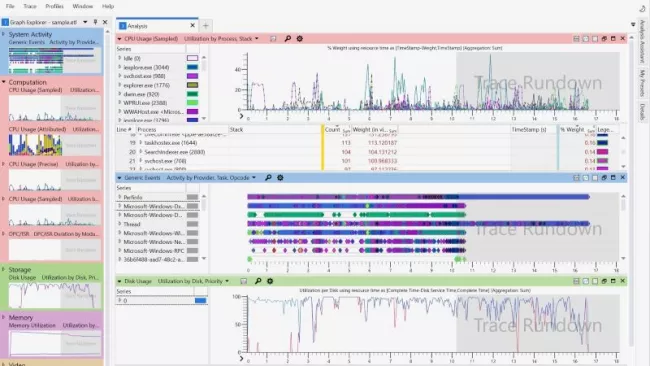Open search in CPU Usage (Sampled) panel
The width and height of the screenshot is (650, 366).
coord(288,39)
